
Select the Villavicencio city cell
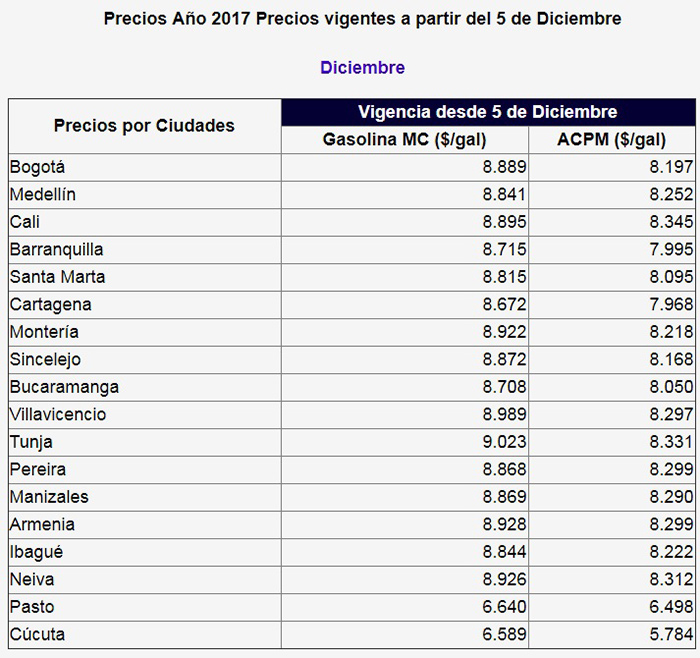tap(58, 414)
